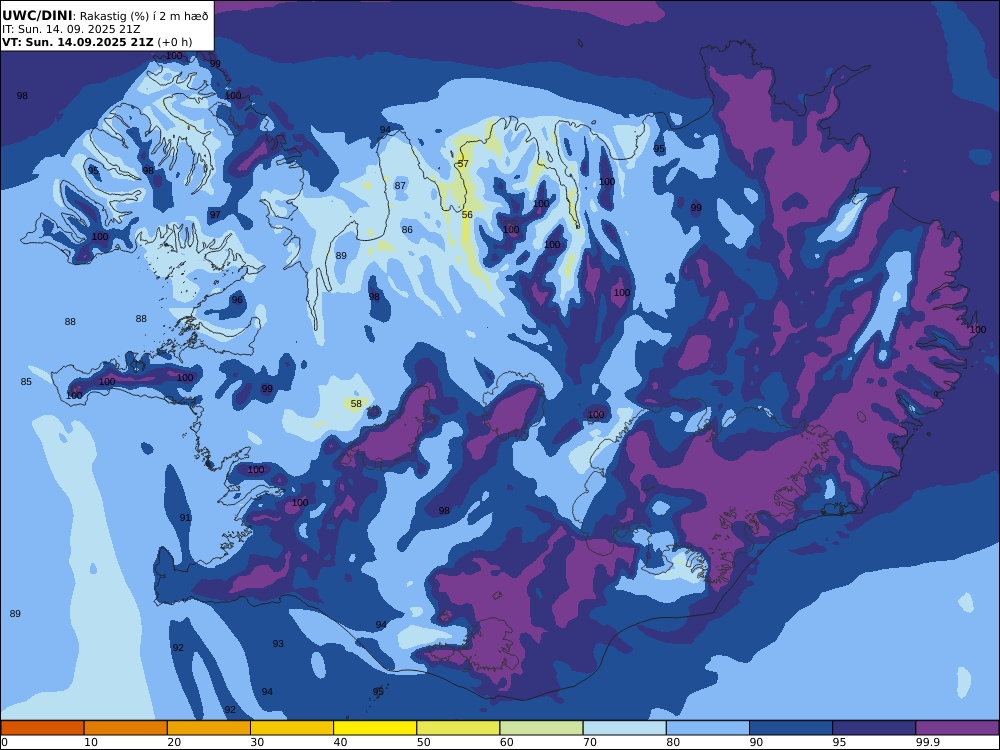Click the humidity value 57 on the map

[x=463, y=164]
